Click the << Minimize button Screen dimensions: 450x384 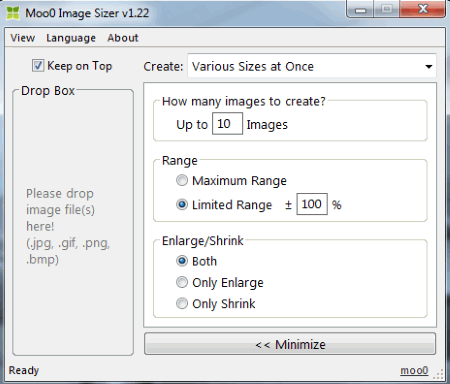click(x=290, y=344)
